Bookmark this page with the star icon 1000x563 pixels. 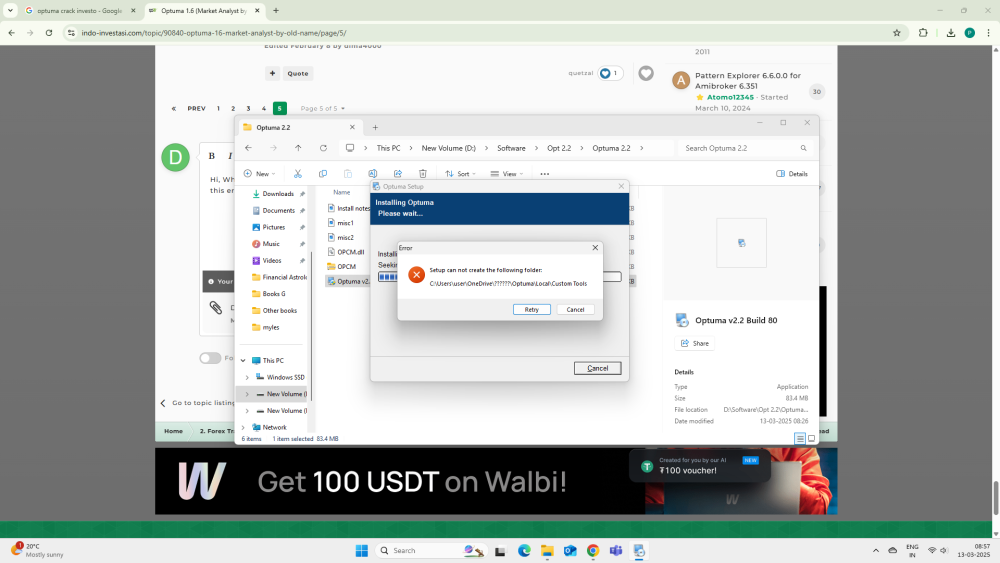coord(897,32)
